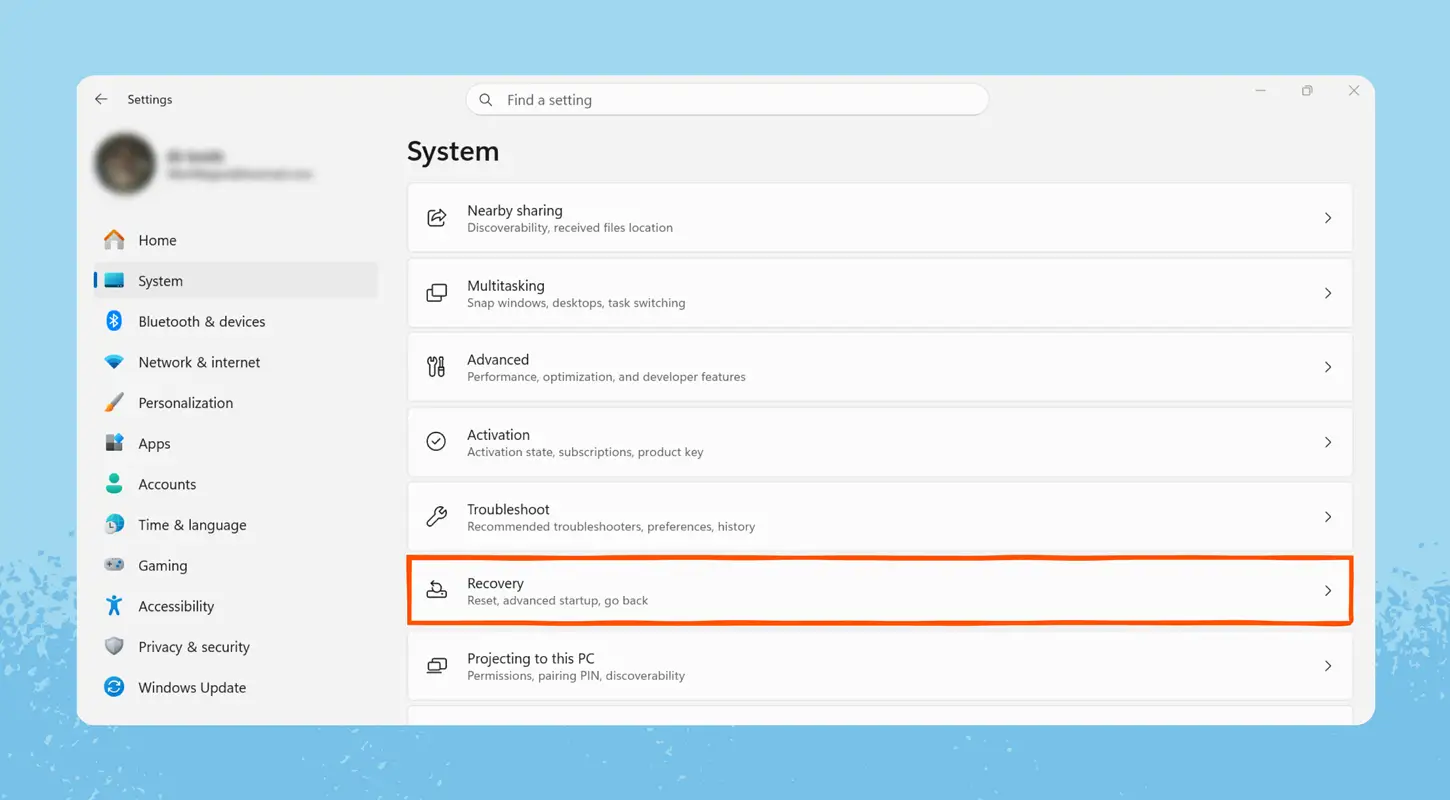Click the Bluetooth icon in sidebar
1450x800 pixels.
(114, 321)
